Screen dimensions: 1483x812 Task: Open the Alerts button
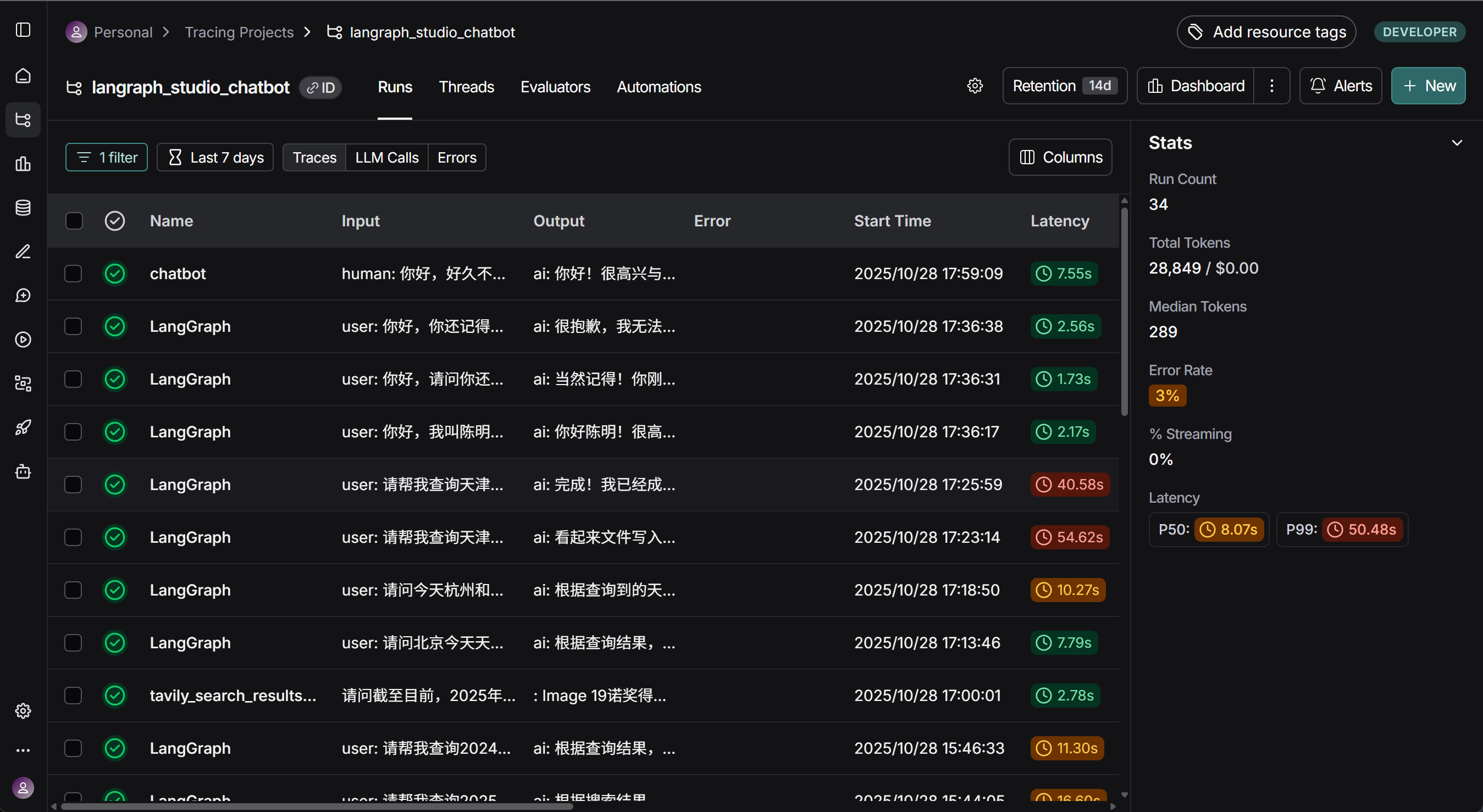(1340, 86)
